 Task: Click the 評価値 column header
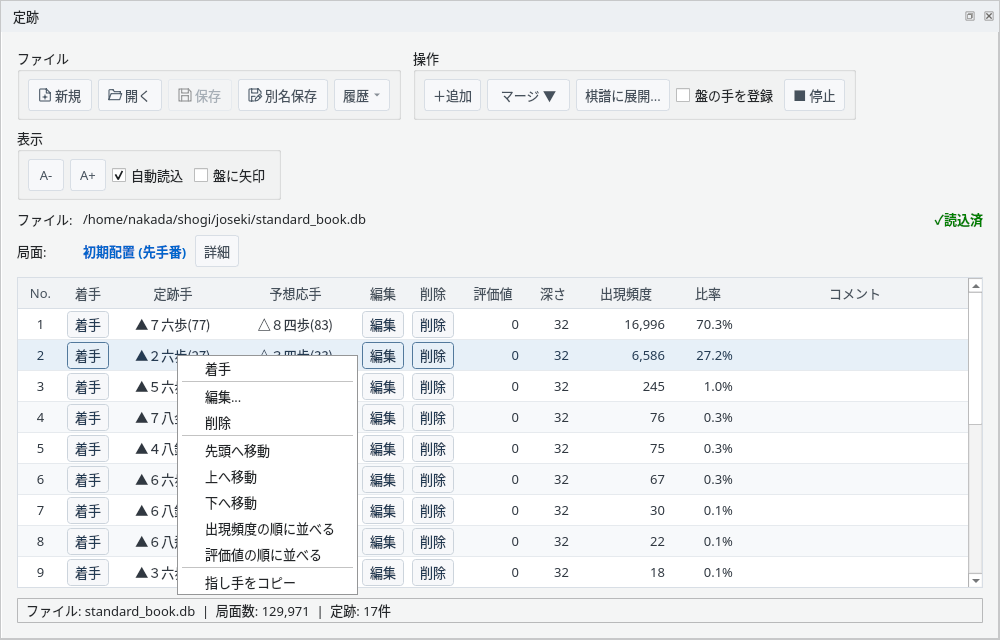click(x=493, y=294)
